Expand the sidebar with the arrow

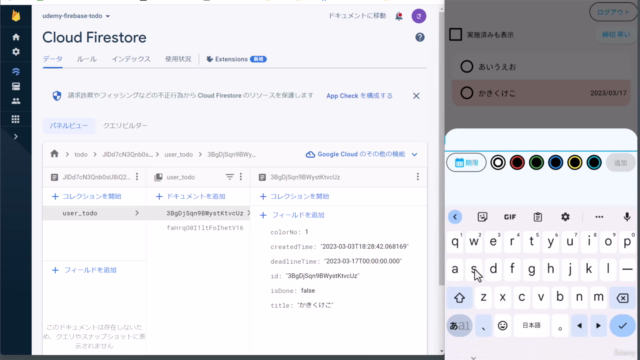(16, 136)
